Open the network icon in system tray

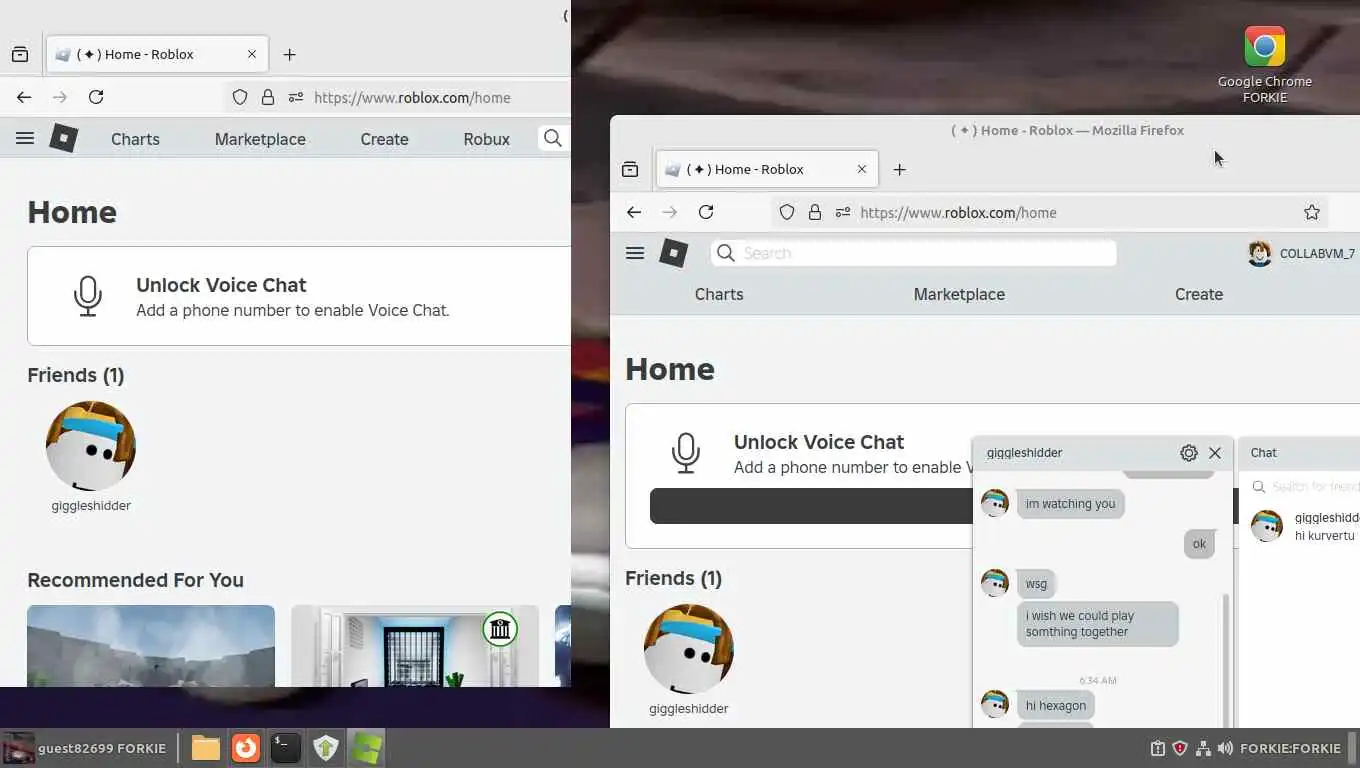point(1203,748)
